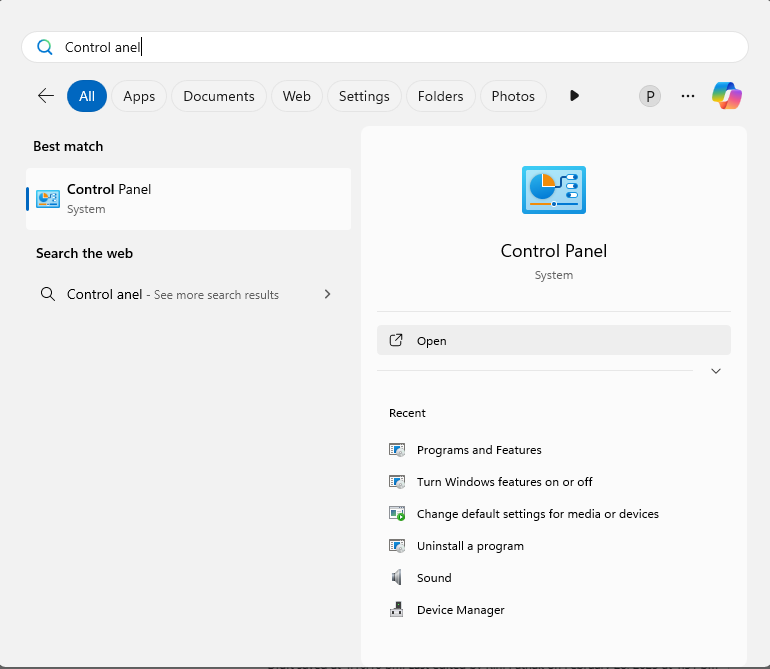Screen dimensions: 770x669
Task: Filter results by Photos
Action: tap(513, 96)
